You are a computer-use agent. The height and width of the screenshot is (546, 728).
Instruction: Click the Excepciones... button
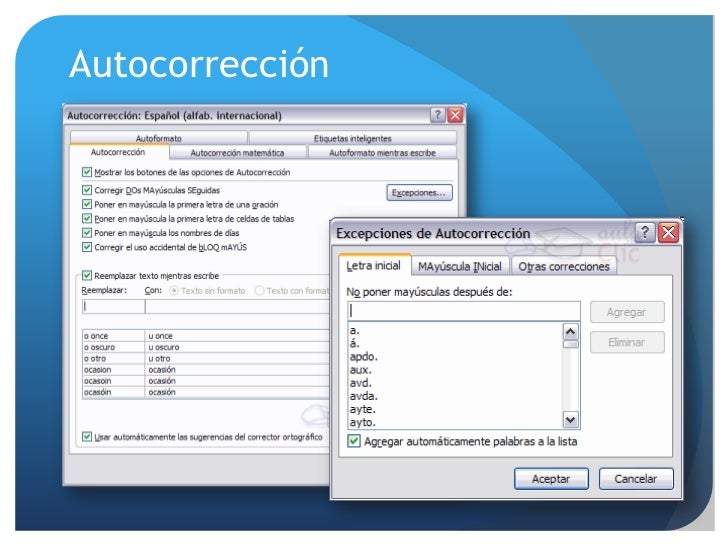[x=419, y=193]
